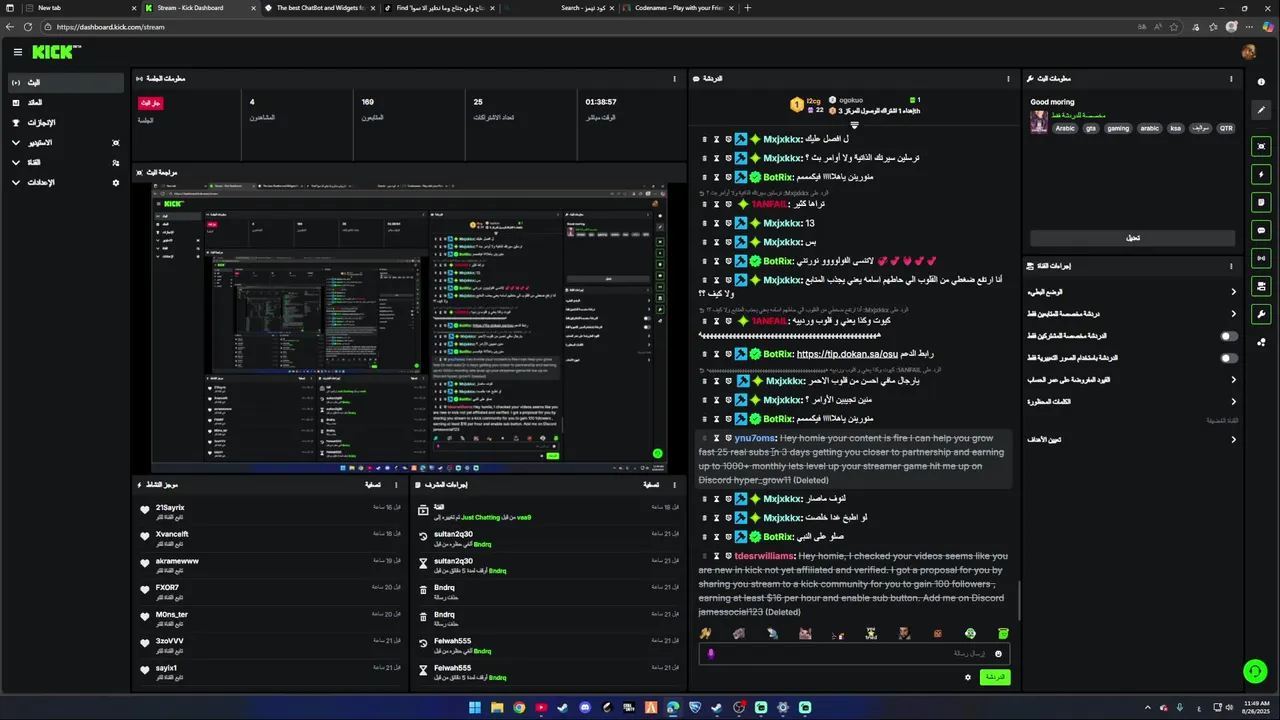
Task: Click the pencil edit icon in right rail
Action: [x=1261, y=111]
